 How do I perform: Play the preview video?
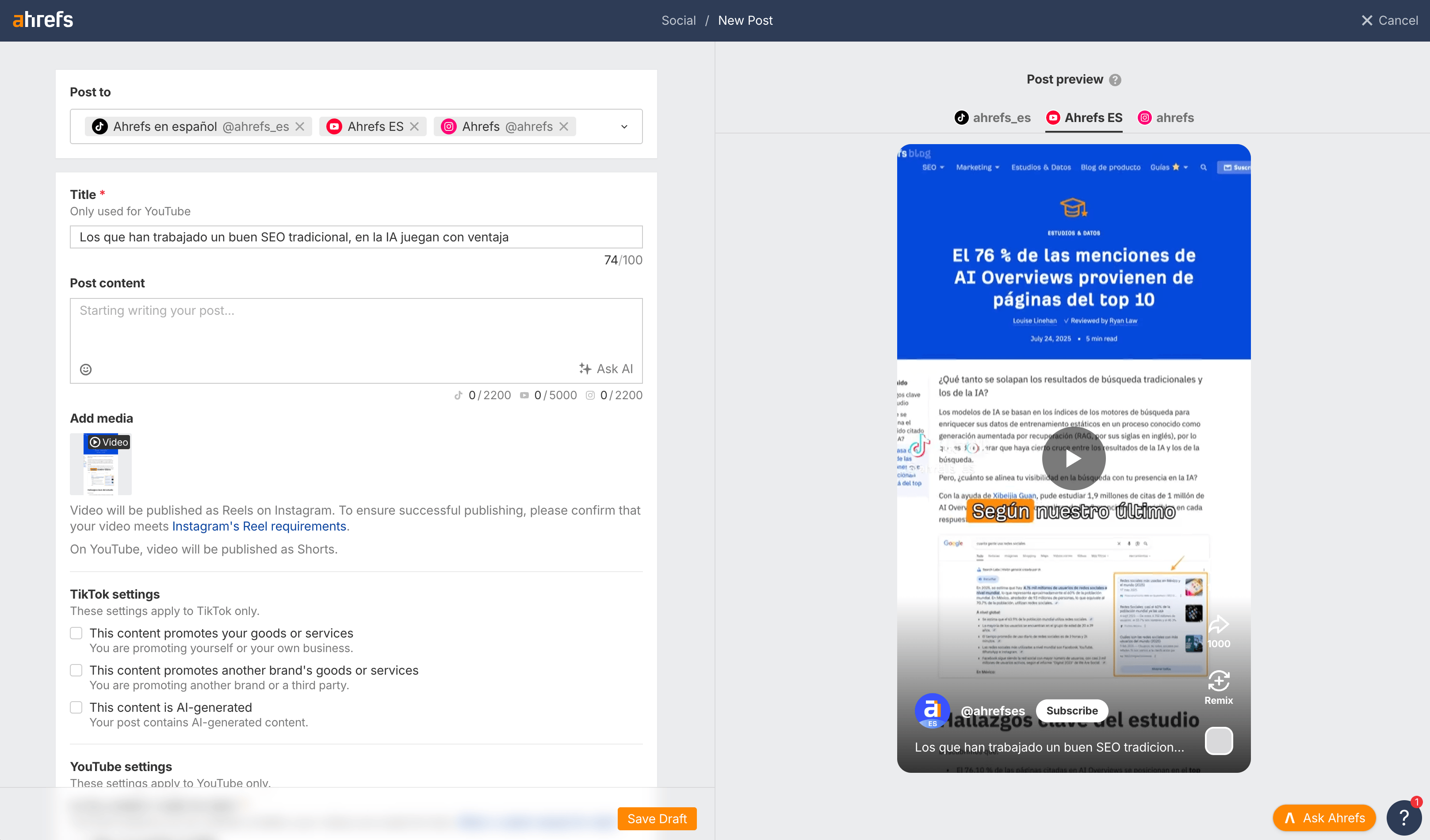(x=1073, y=458)
